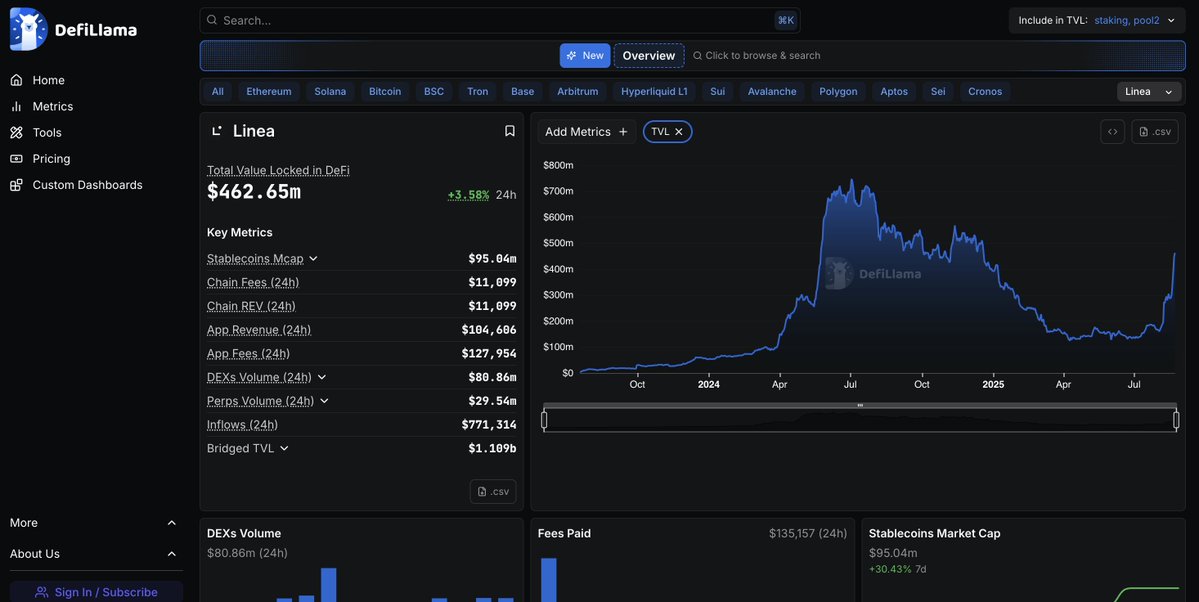This screenshot has width=1199, height=602.
Task: Open the Tools sidebar item
Action: (x=36, y=132)
